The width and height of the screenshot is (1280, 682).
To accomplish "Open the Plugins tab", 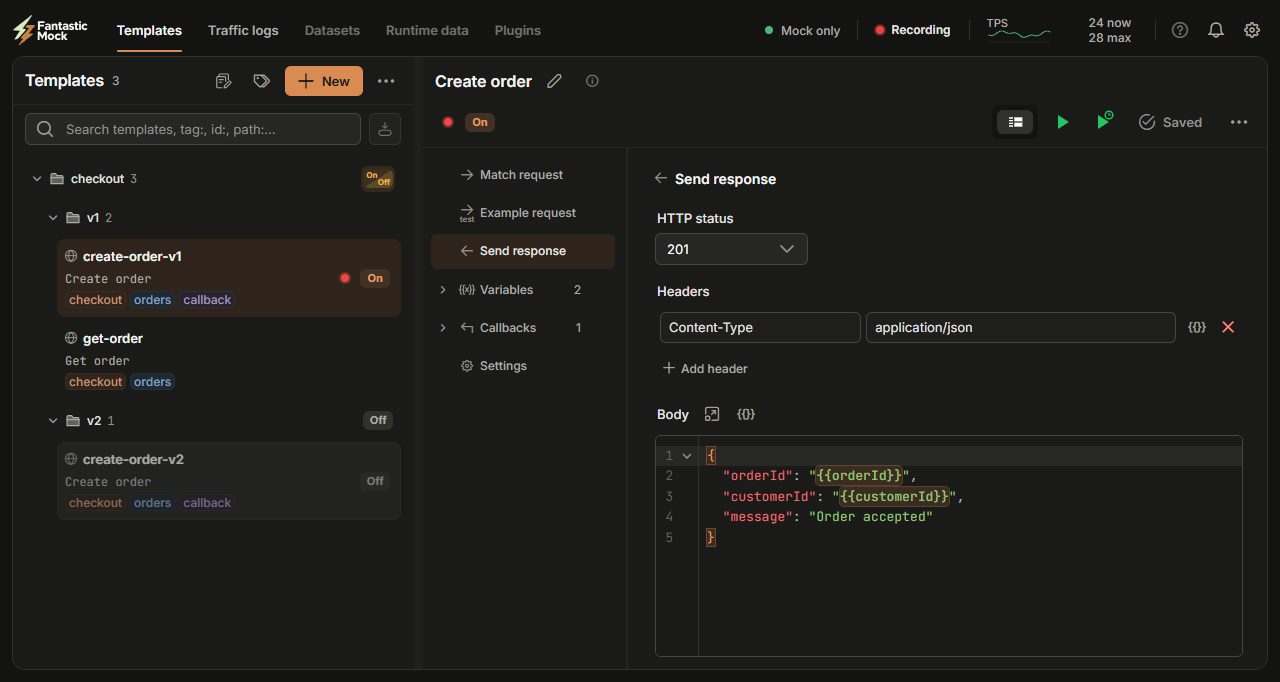I will click(x=518, y=30).
